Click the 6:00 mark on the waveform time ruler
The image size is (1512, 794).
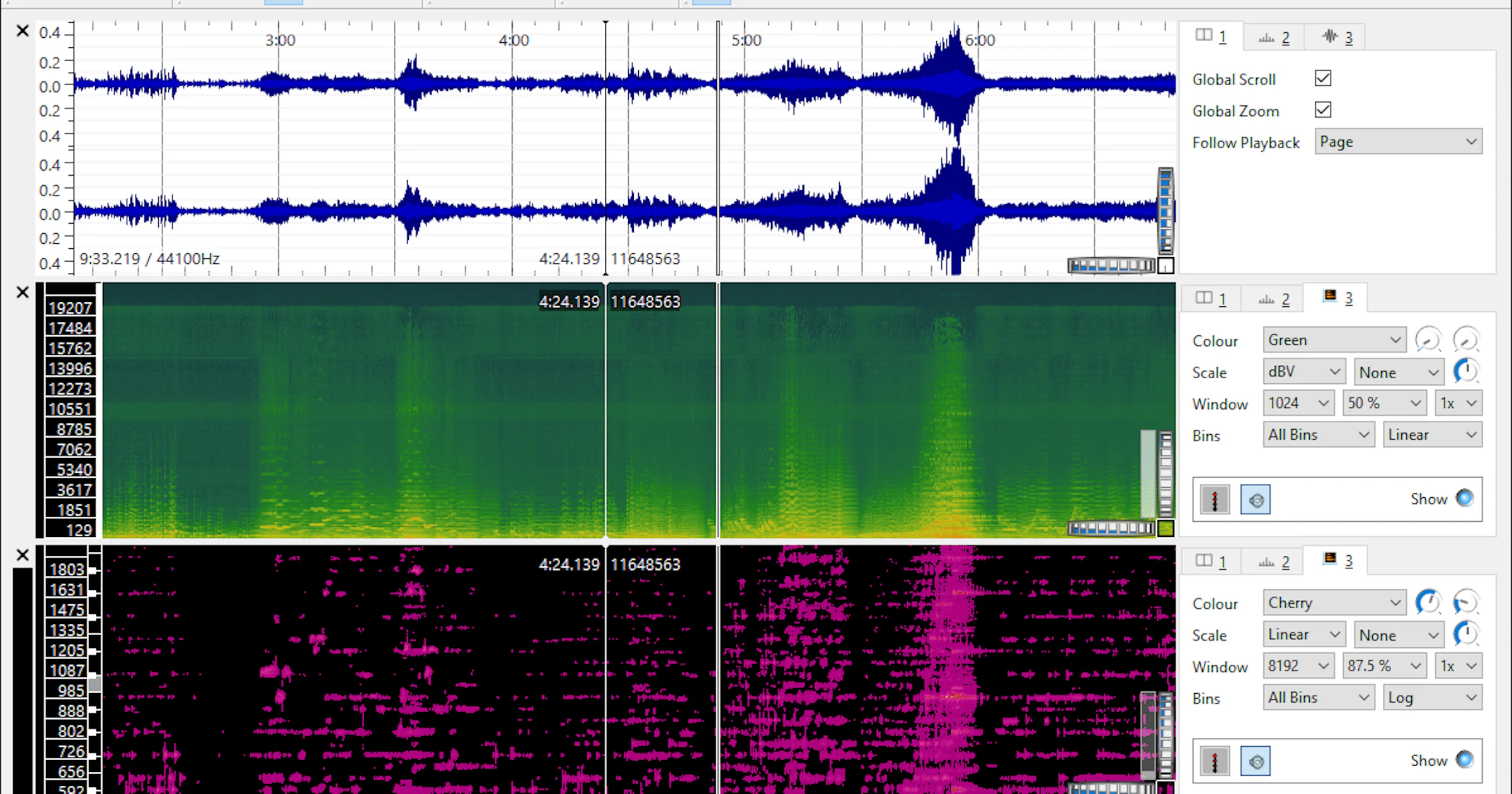point(980,40)
